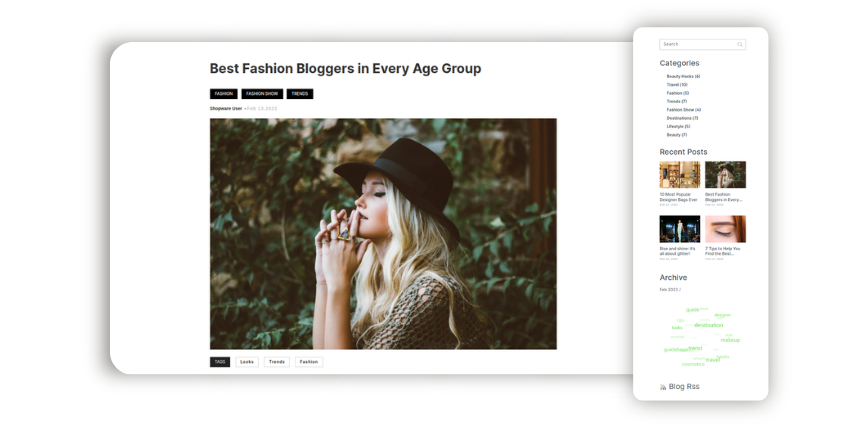Select the TRENDS tag badge under title
Viewport: 853px width, 425px height.
[x=300, y=94]
